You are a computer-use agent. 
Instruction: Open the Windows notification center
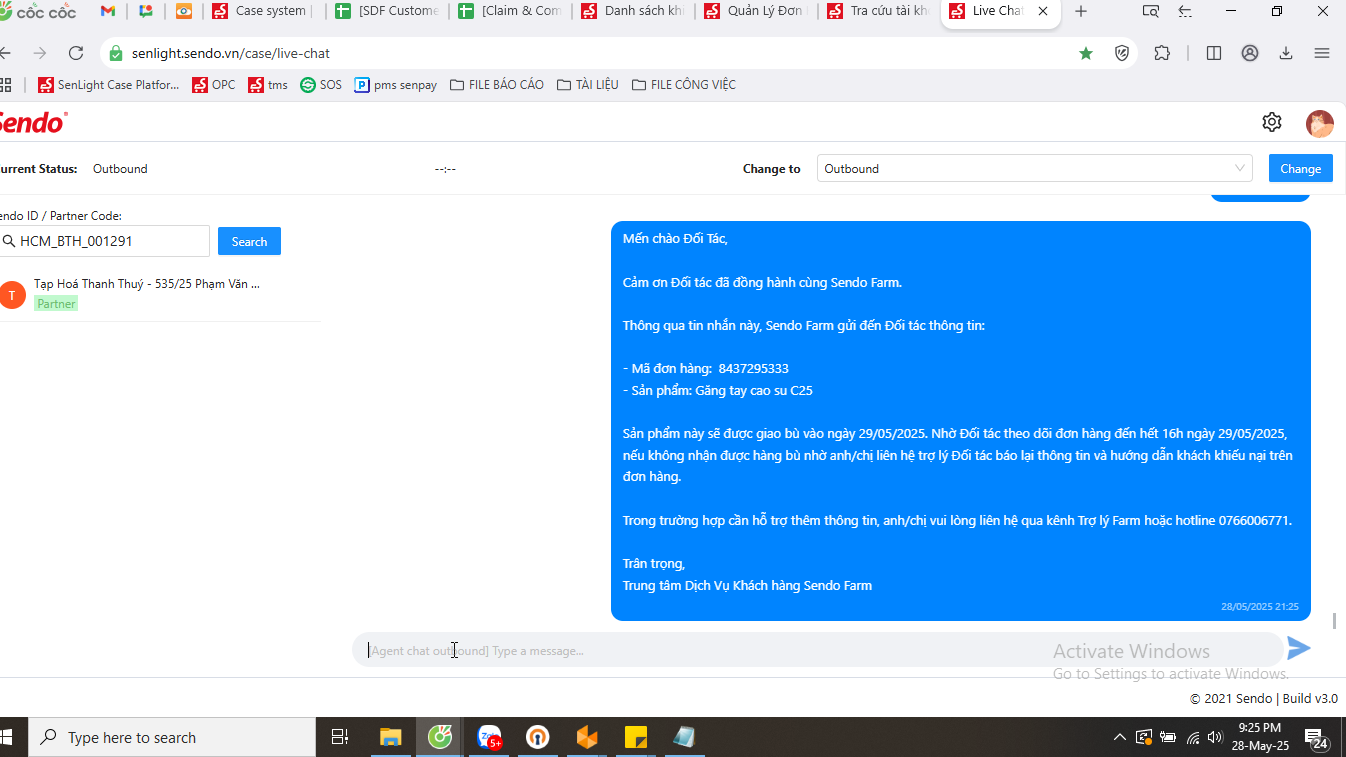click(x=1318, y=739)
